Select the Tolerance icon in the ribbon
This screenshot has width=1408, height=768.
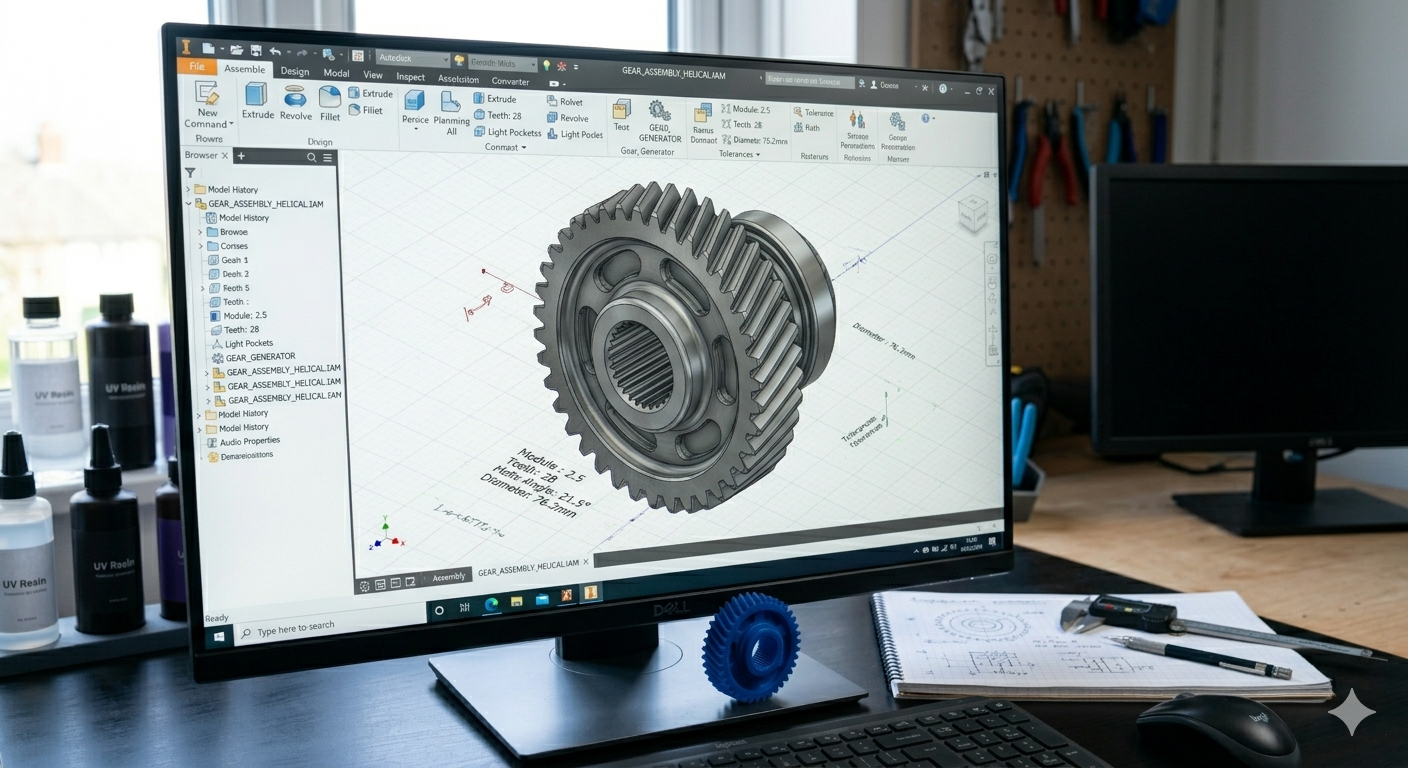[799, 113]
